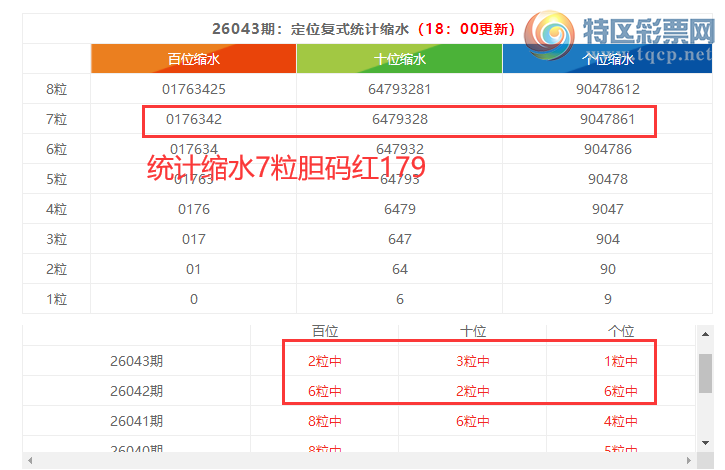Click the value 0 in 1粒 row
This screenshot has width=725, height=470.
pyautogui.click(x=194, y=299)
